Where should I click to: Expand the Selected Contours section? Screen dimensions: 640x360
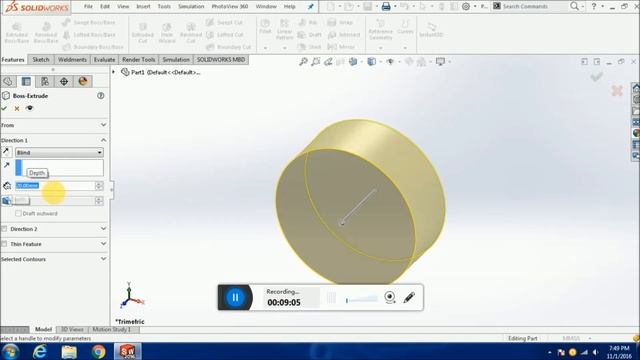click(104, 259)
